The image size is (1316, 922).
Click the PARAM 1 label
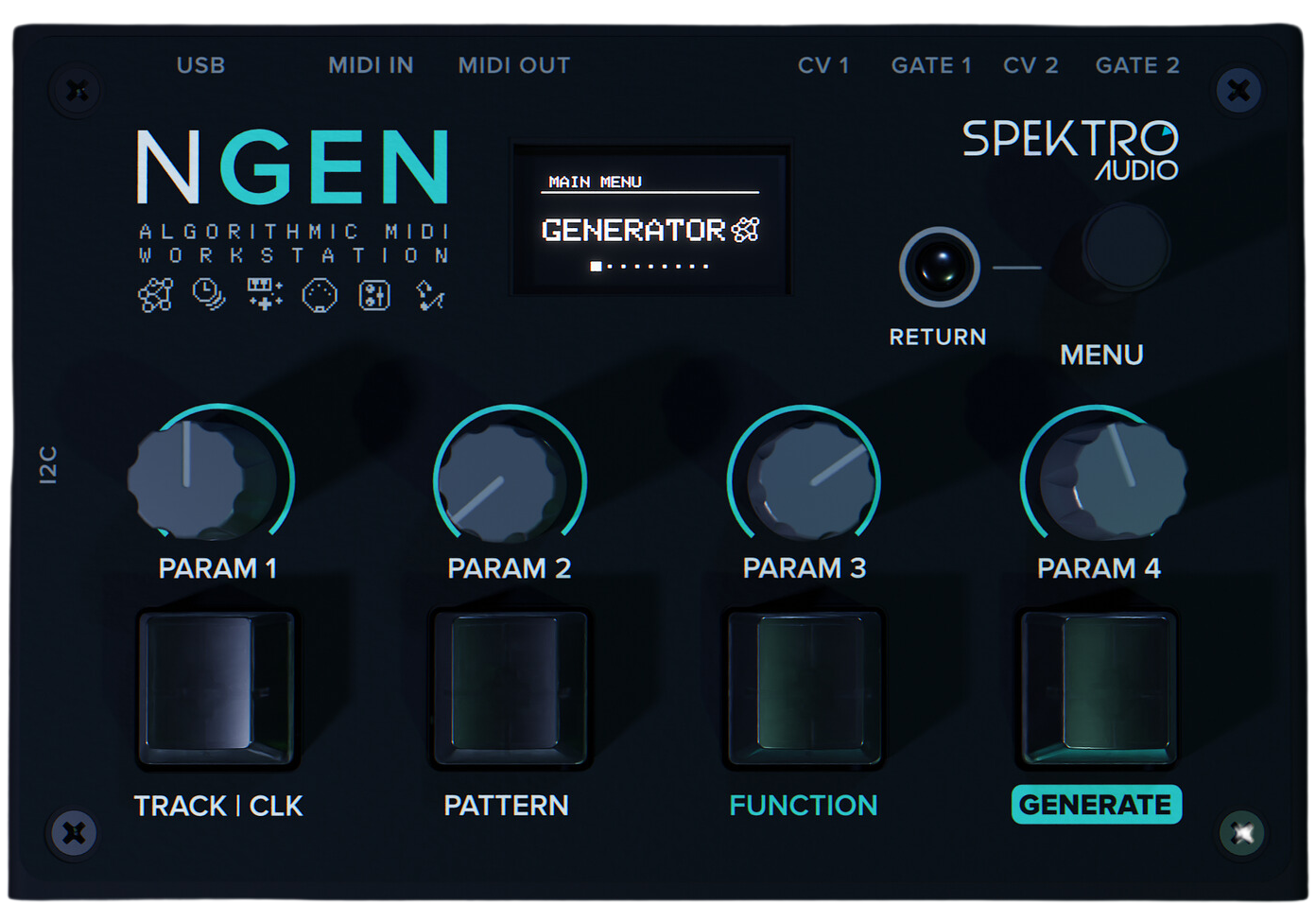pyautogui.click(x=217, y=568)
